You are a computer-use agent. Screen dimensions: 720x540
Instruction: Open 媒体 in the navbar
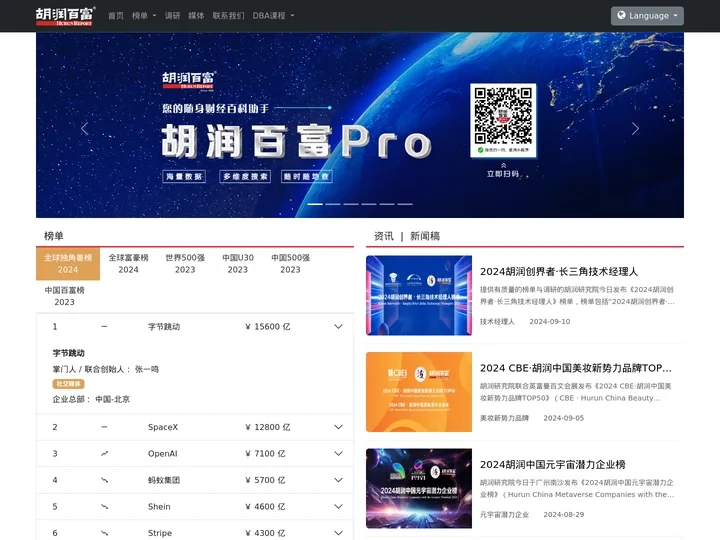click(x=196, y=16)
